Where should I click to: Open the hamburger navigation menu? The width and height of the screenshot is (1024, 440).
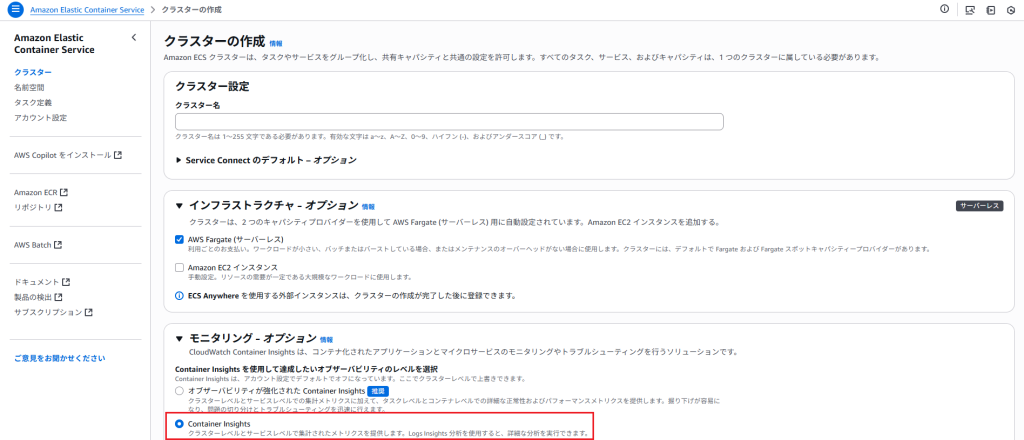click(x=16, y=10)
